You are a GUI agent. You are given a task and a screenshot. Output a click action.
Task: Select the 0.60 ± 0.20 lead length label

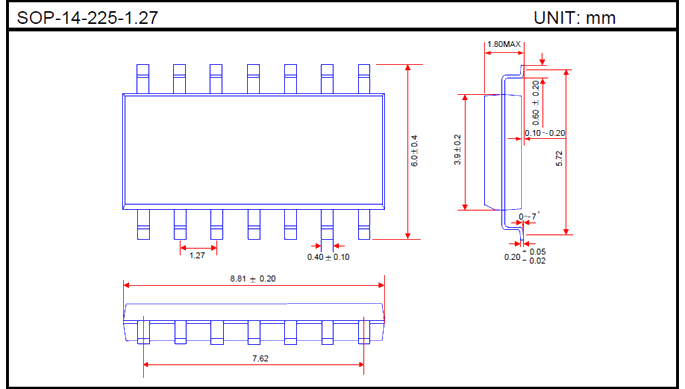(536, 103)
